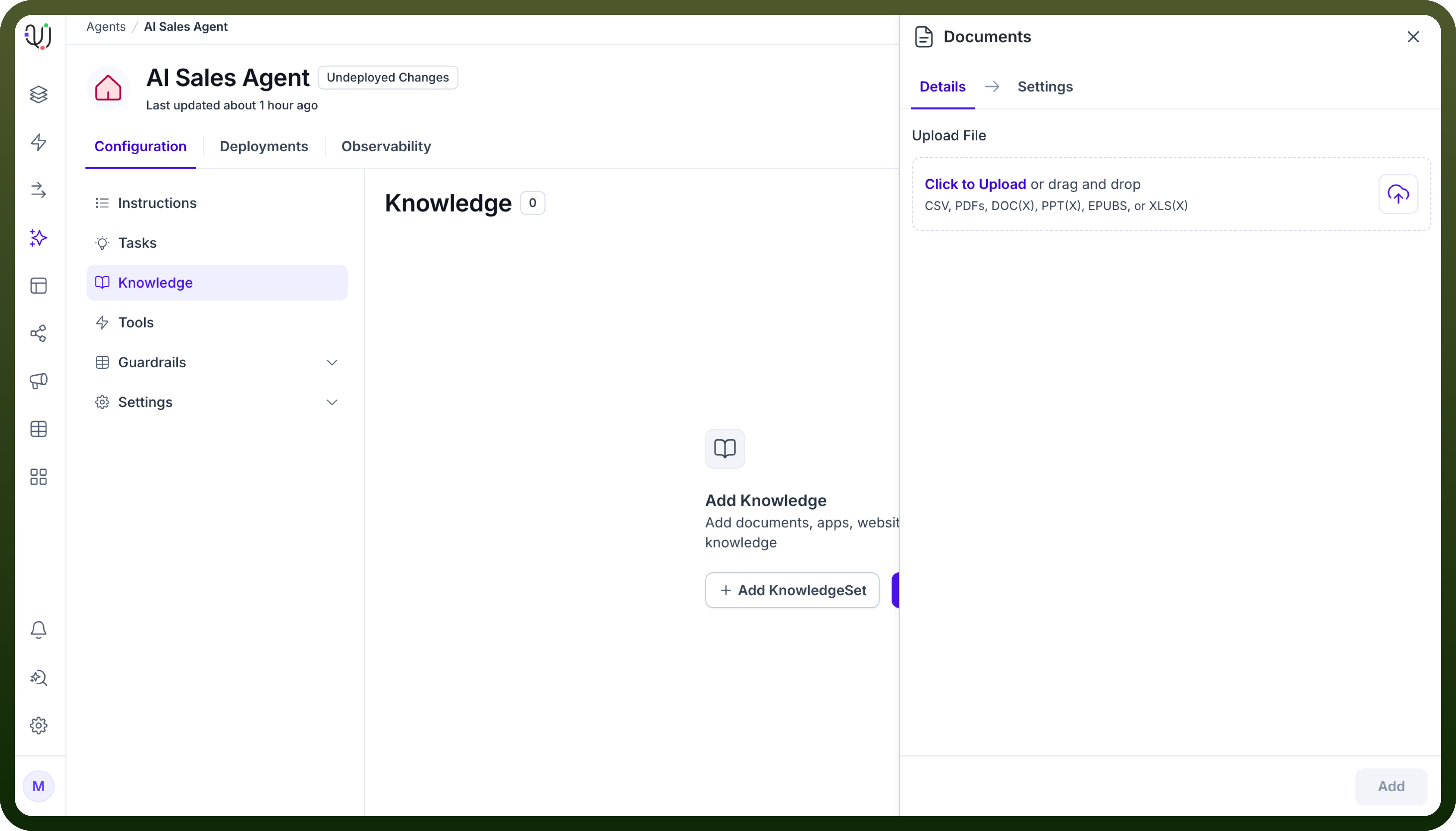Open the gear settings icon in sidebar

[38, 725]
